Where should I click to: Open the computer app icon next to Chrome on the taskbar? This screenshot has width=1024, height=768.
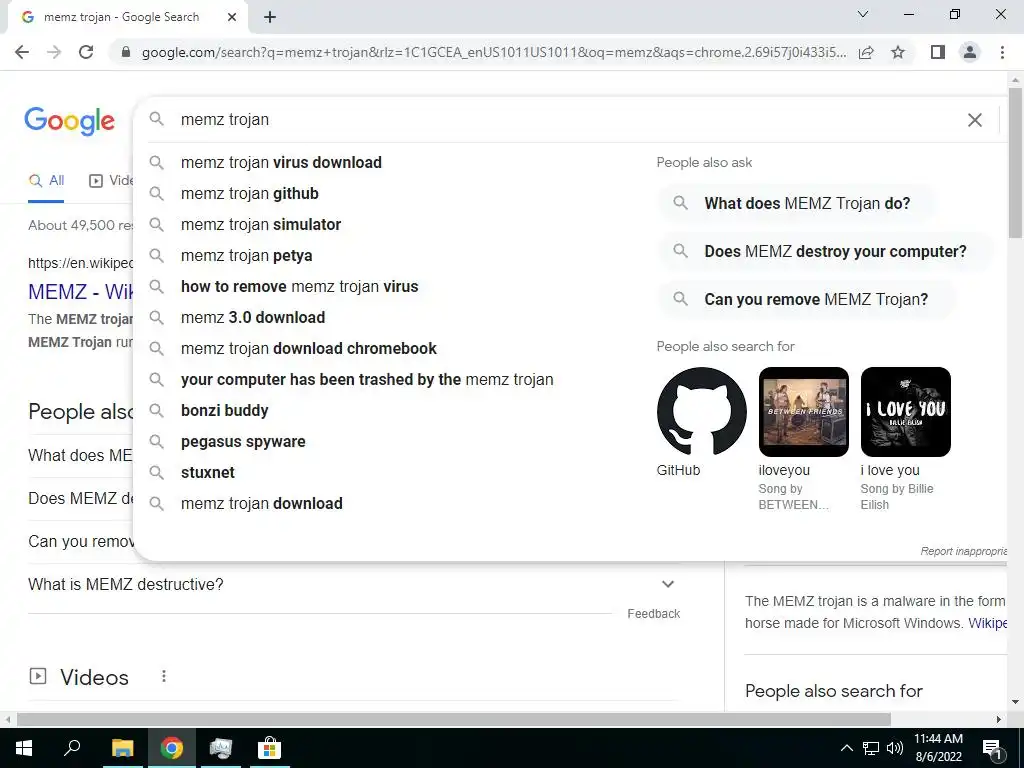(x=221, y=748)
